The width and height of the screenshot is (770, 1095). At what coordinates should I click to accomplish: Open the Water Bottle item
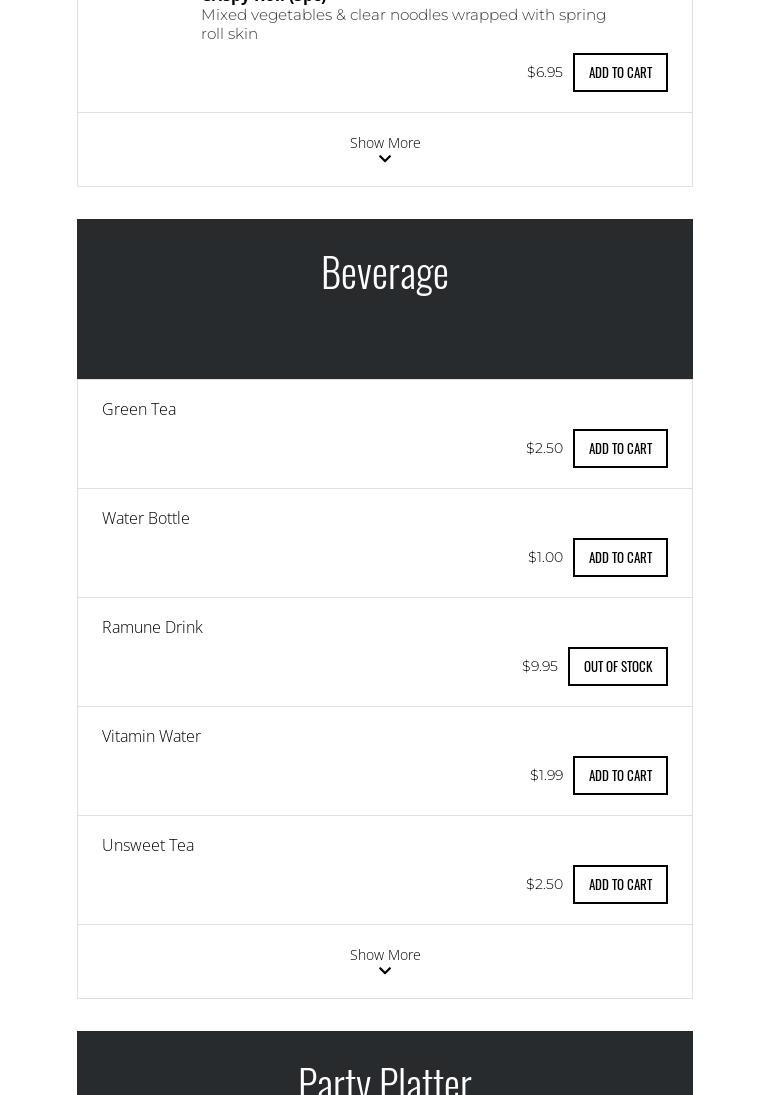145,518
